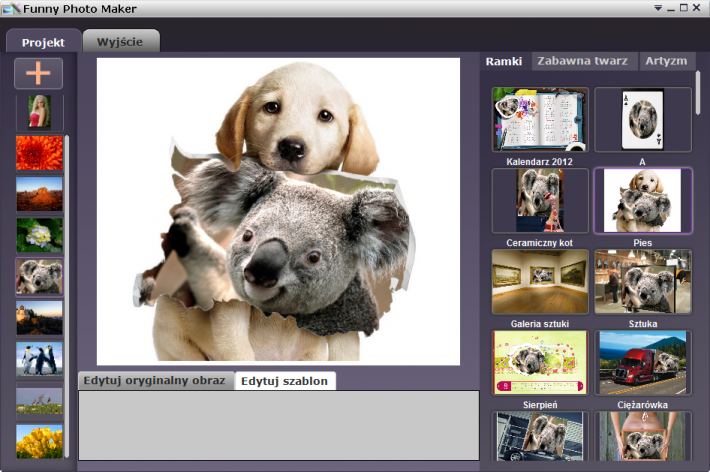Open the title bar dropdown arrow menu
The width and height of the screenshot is (710, 472).
[x=658, y=8]
